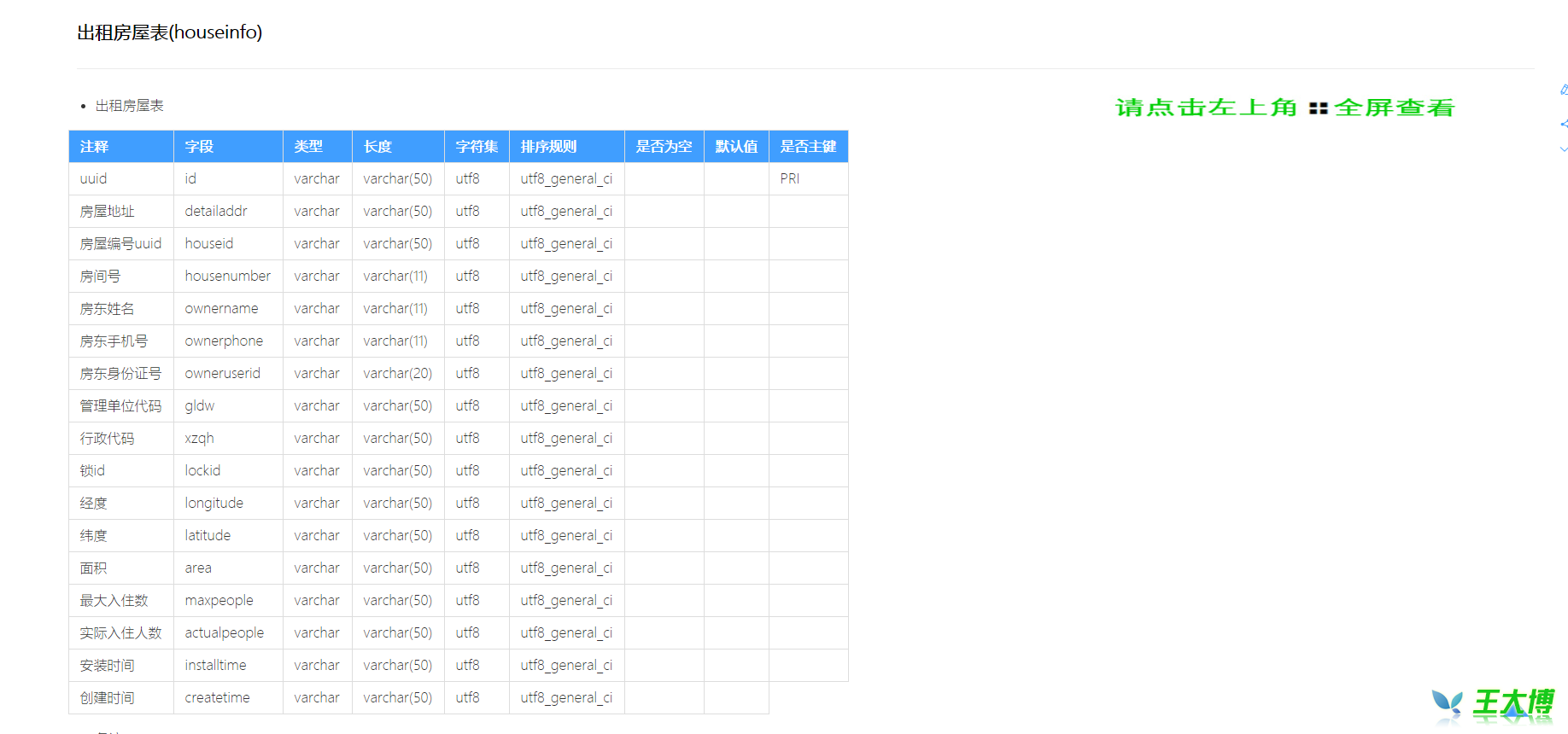Screen dimensions: 1568x734
Task: Click the 房屋编号uuid comment cell
Action: pyautogui.click(x=120, y=244)
